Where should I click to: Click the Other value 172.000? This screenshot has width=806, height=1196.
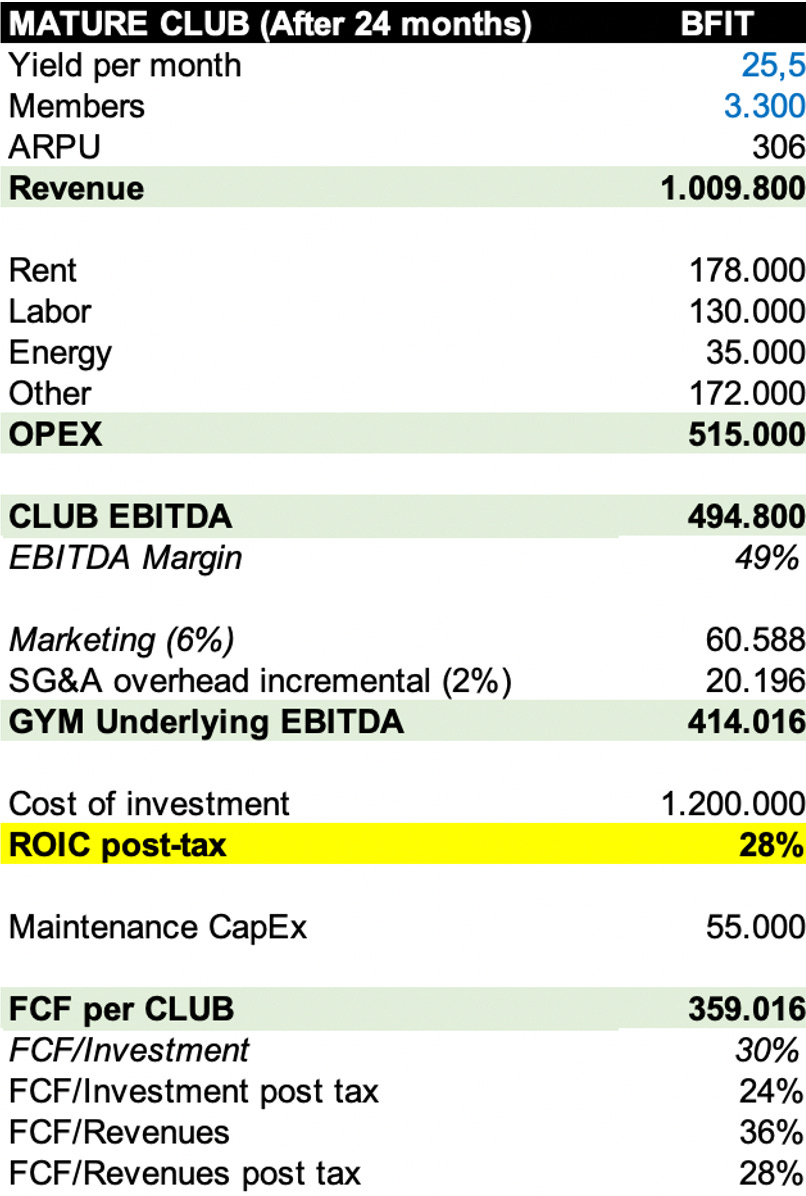(747, 394)
